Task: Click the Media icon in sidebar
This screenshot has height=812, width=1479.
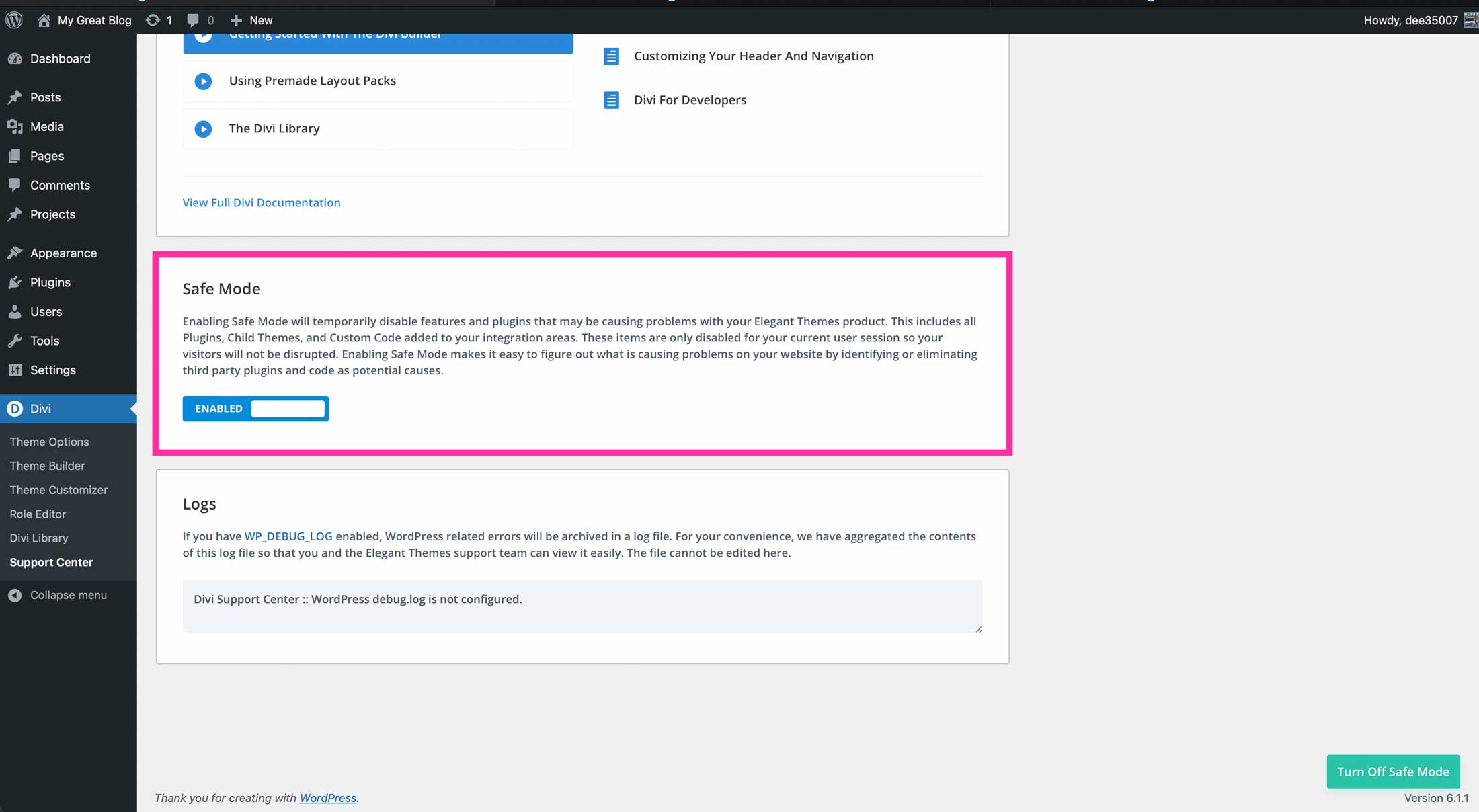Action: (x=15, y=126)
